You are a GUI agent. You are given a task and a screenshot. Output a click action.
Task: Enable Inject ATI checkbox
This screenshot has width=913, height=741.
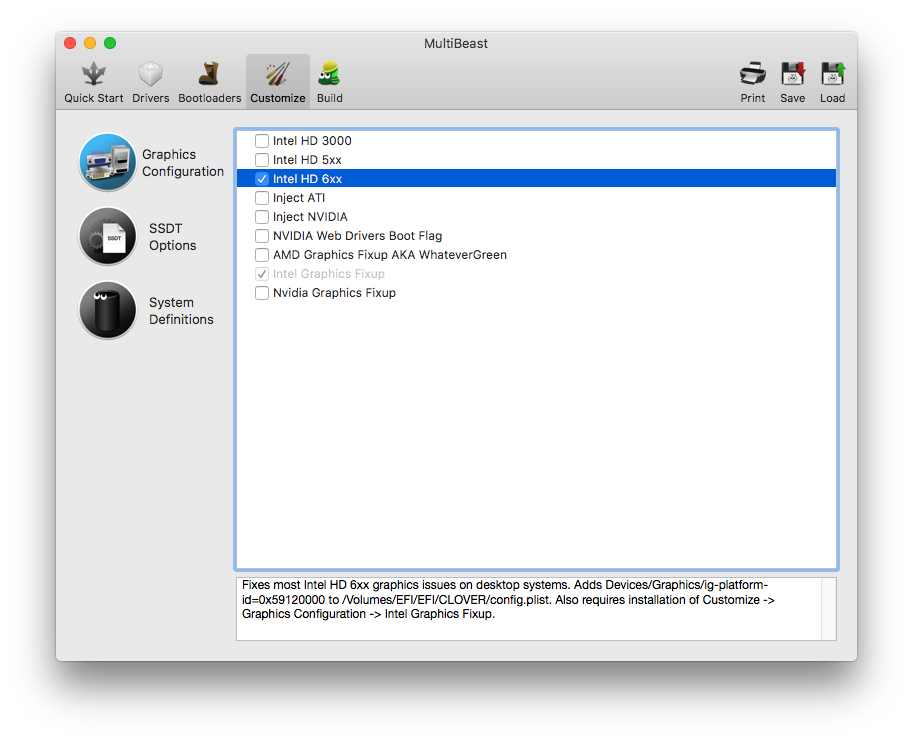pos(262,198)
